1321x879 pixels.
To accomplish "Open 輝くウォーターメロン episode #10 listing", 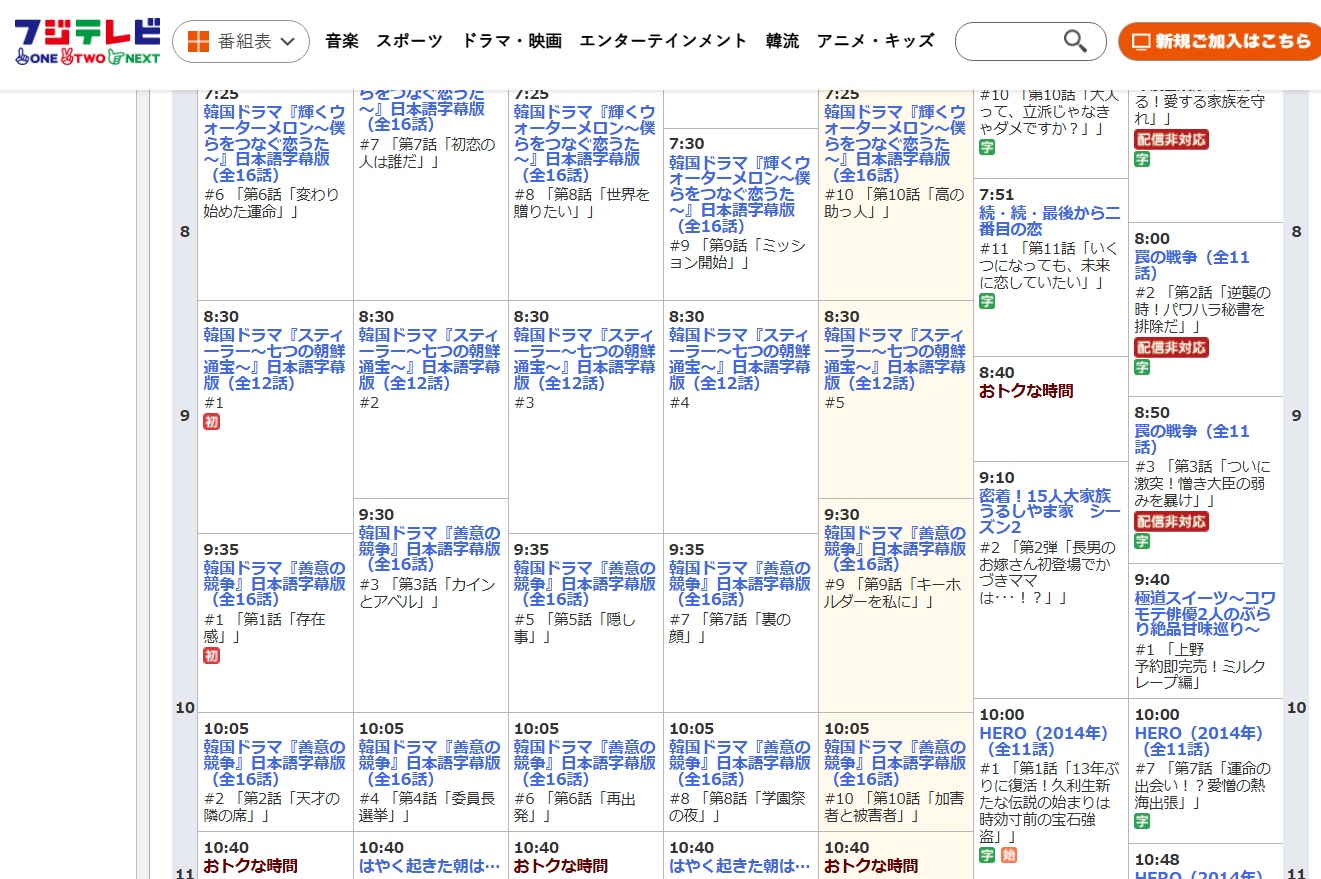I will coord(895,143).
